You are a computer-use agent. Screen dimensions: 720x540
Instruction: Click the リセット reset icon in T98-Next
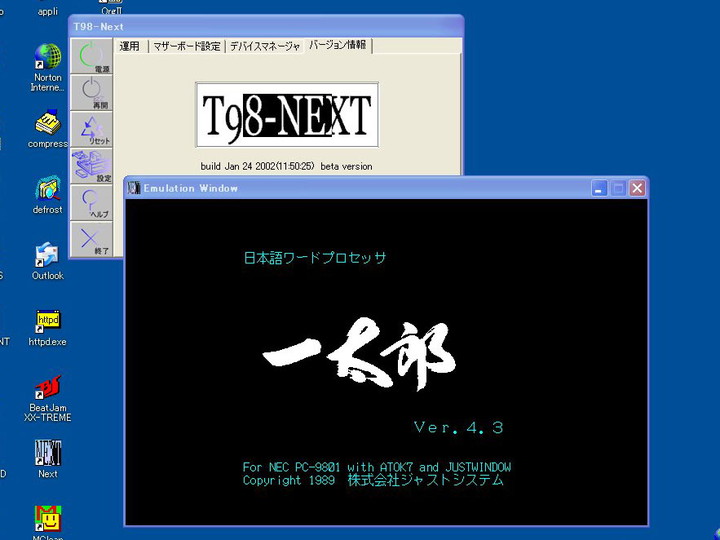91,129
